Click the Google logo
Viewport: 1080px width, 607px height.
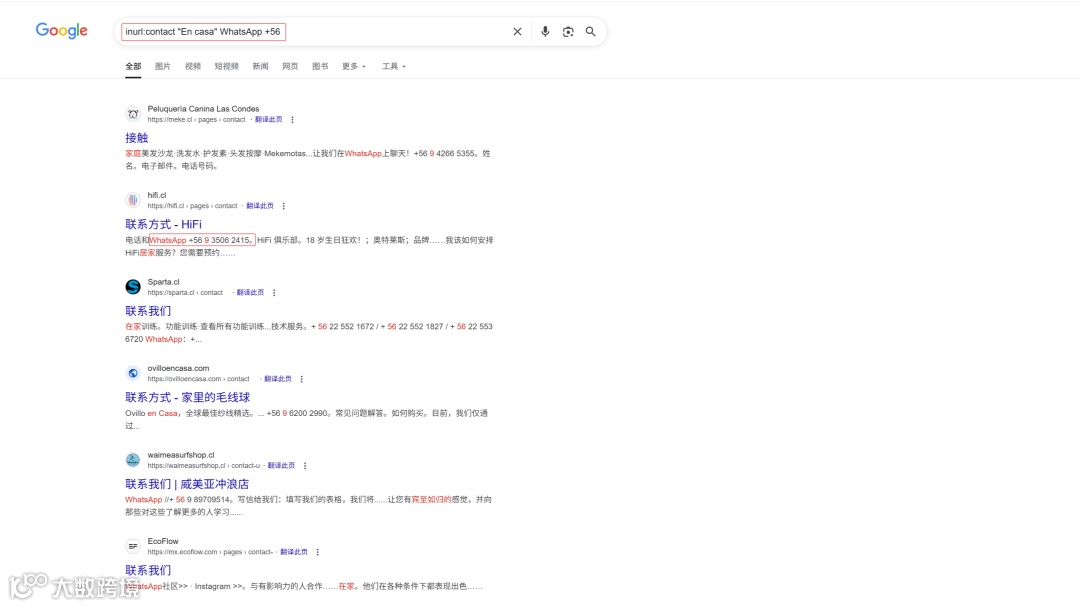(61, 31)
